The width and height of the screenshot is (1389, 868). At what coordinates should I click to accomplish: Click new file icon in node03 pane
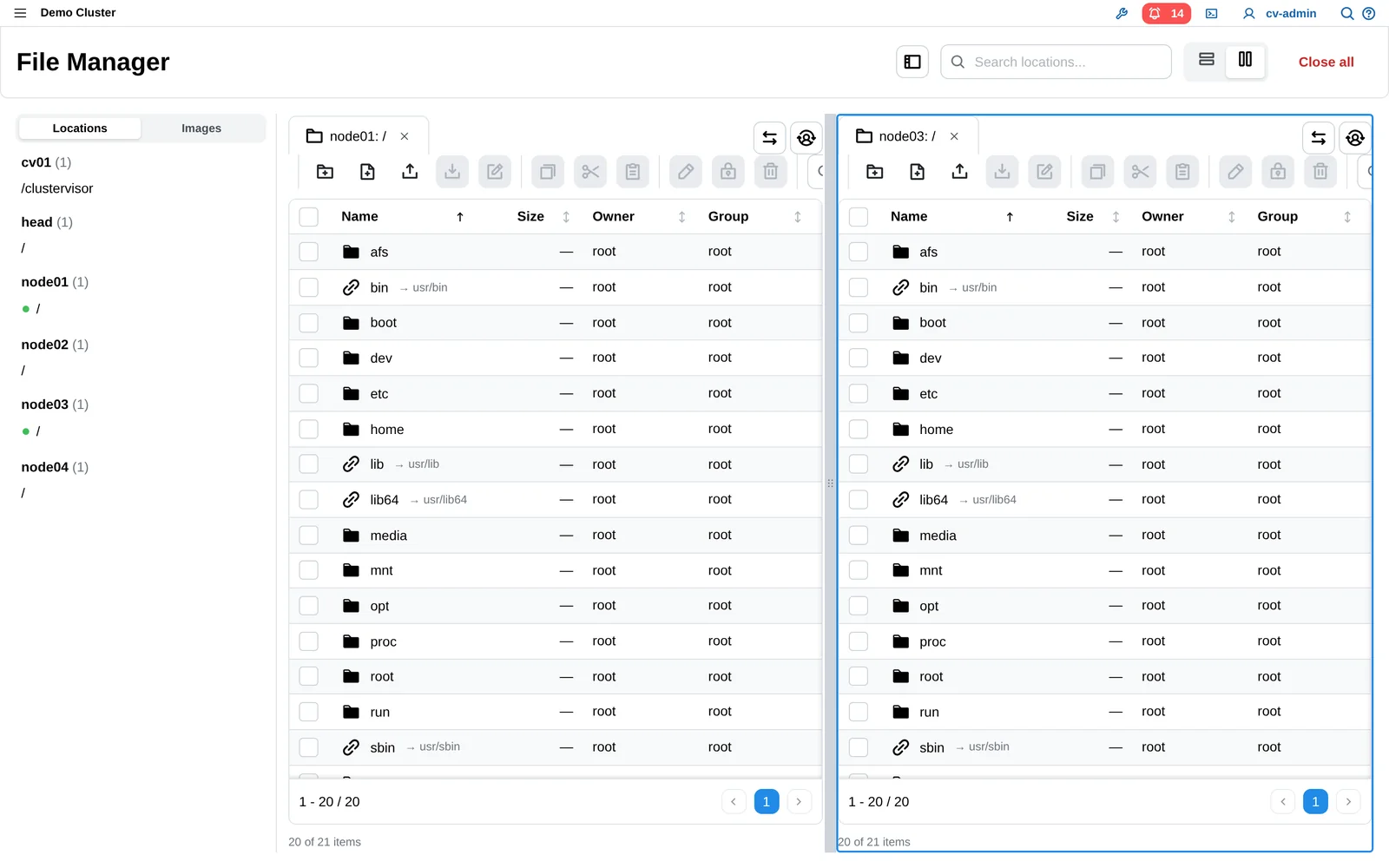917,172
